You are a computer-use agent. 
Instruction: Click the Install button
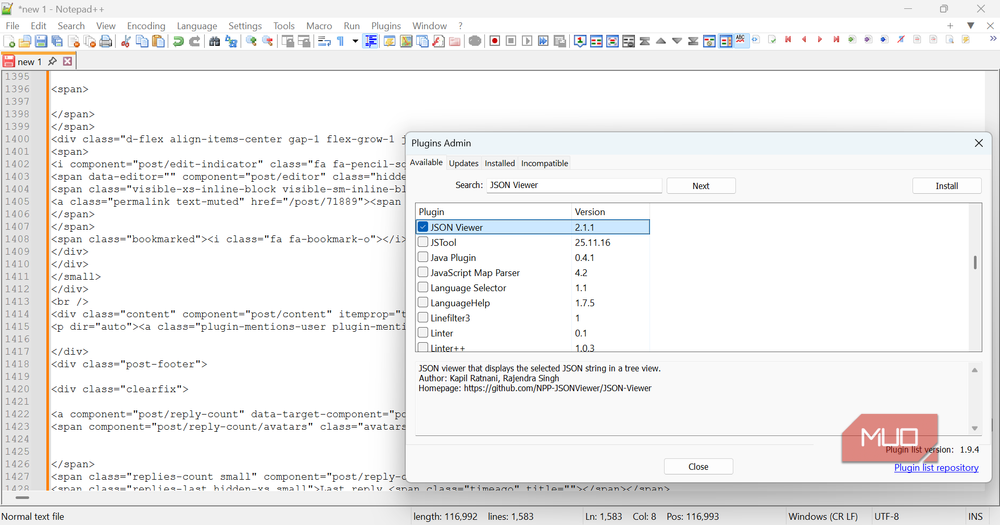pos(946,186)
